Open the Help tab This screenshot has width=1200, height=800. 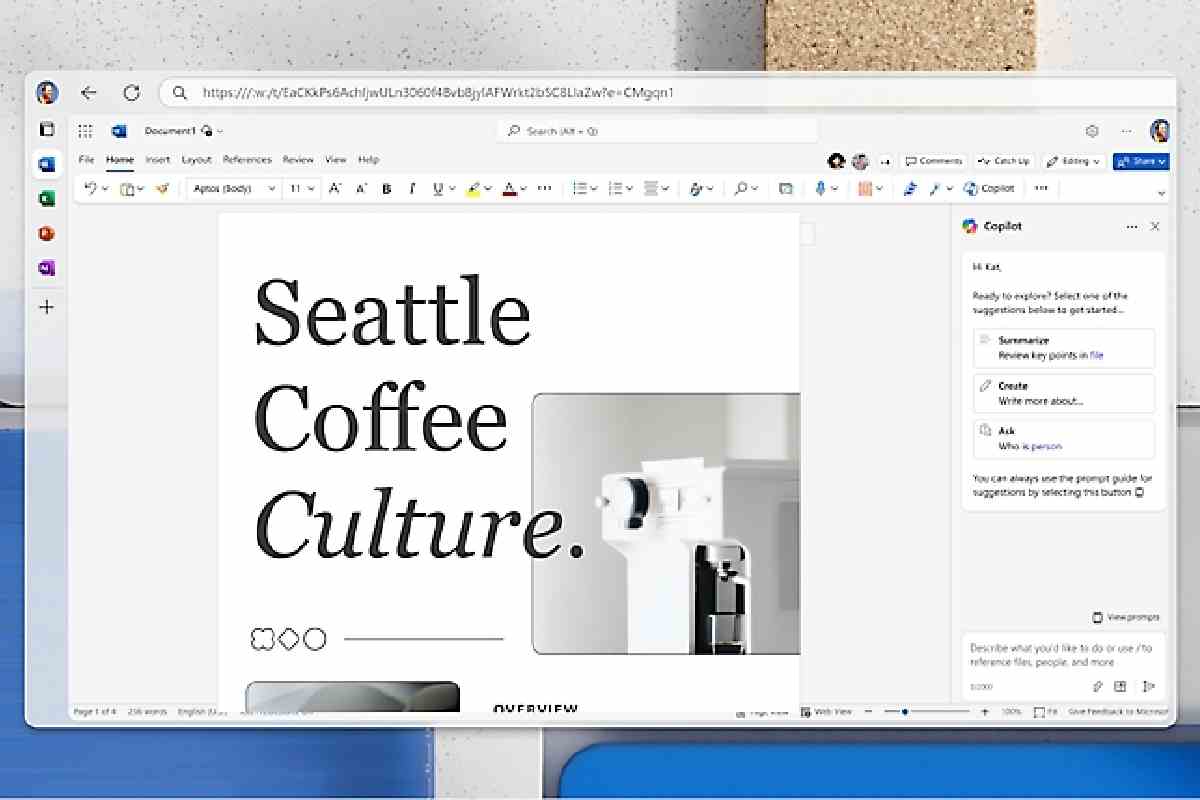tap(368, 160)
